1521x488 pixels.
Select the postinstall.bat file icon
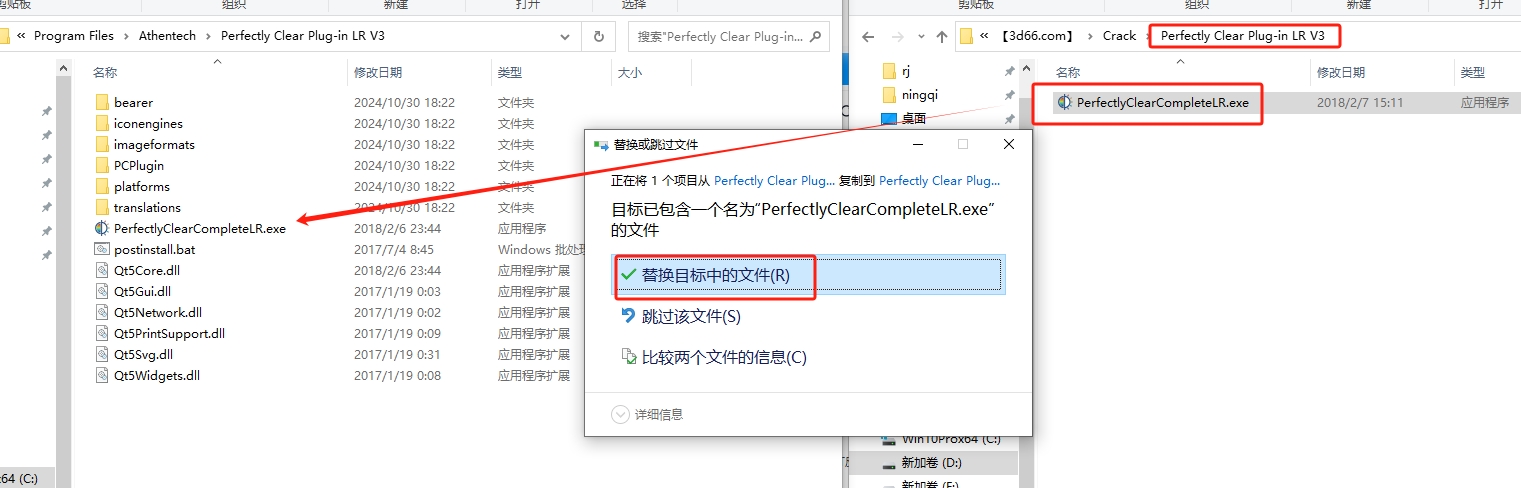pos(101,249)
